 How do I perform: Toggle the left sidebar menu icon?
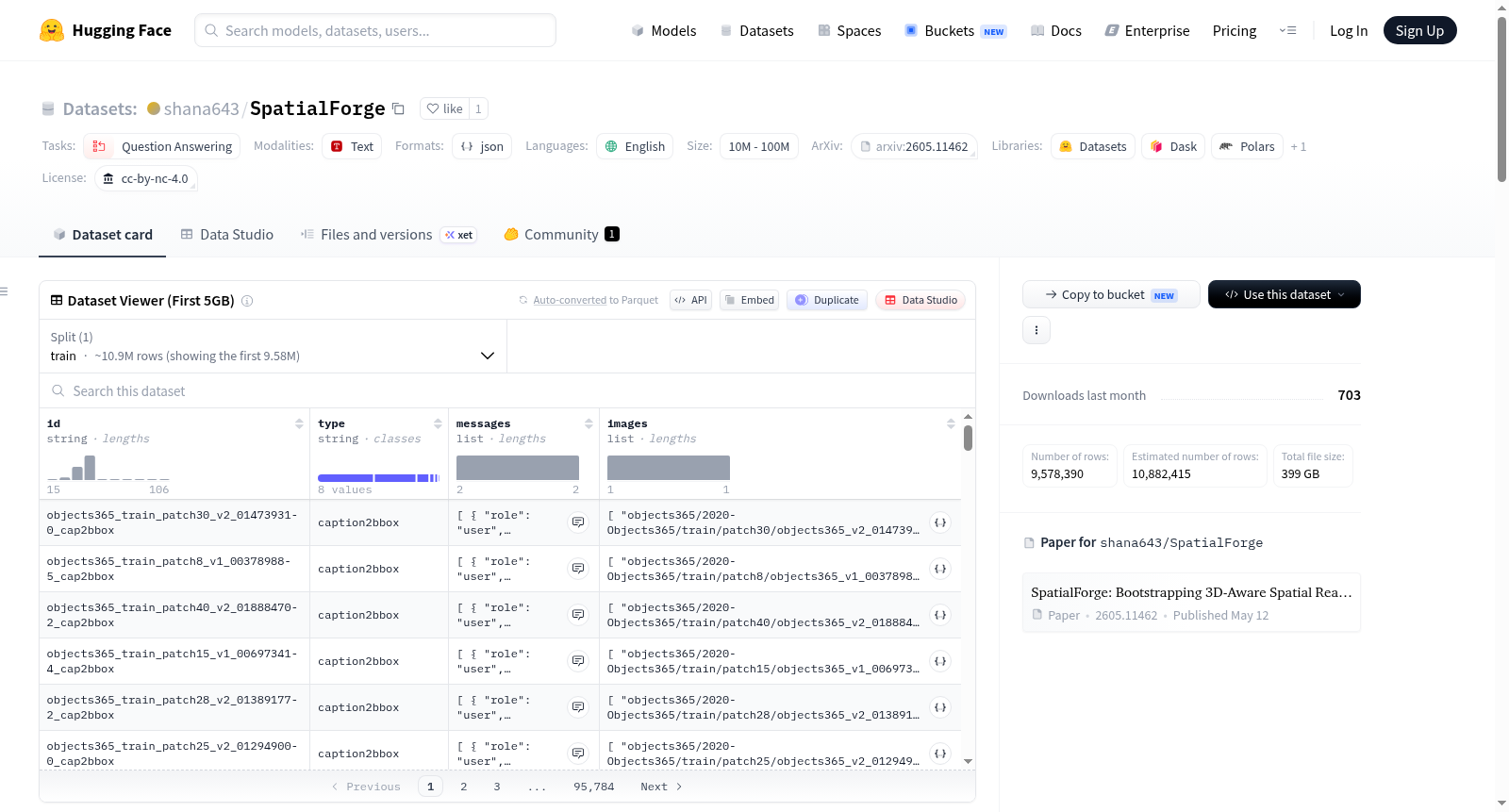(x=4, y=291)
